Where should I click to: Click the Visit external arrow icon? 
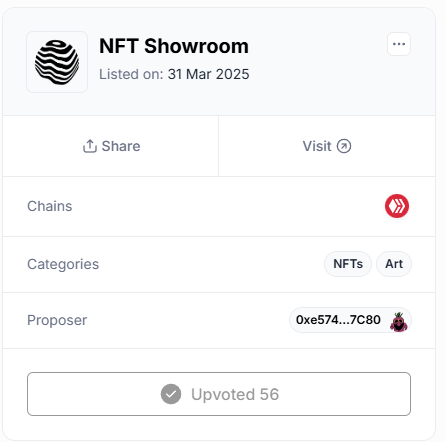[x=344, y=146]
